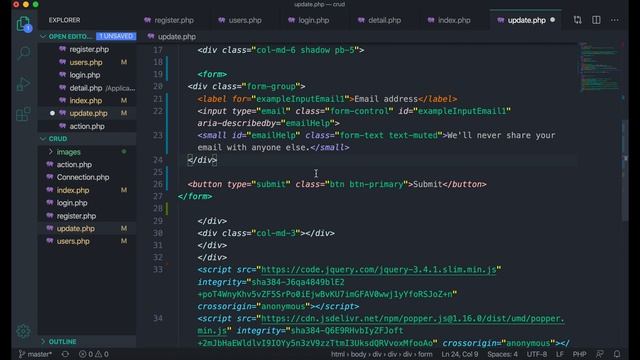
Task: Collapse the CRUD folder section
Action: point(43,139)
